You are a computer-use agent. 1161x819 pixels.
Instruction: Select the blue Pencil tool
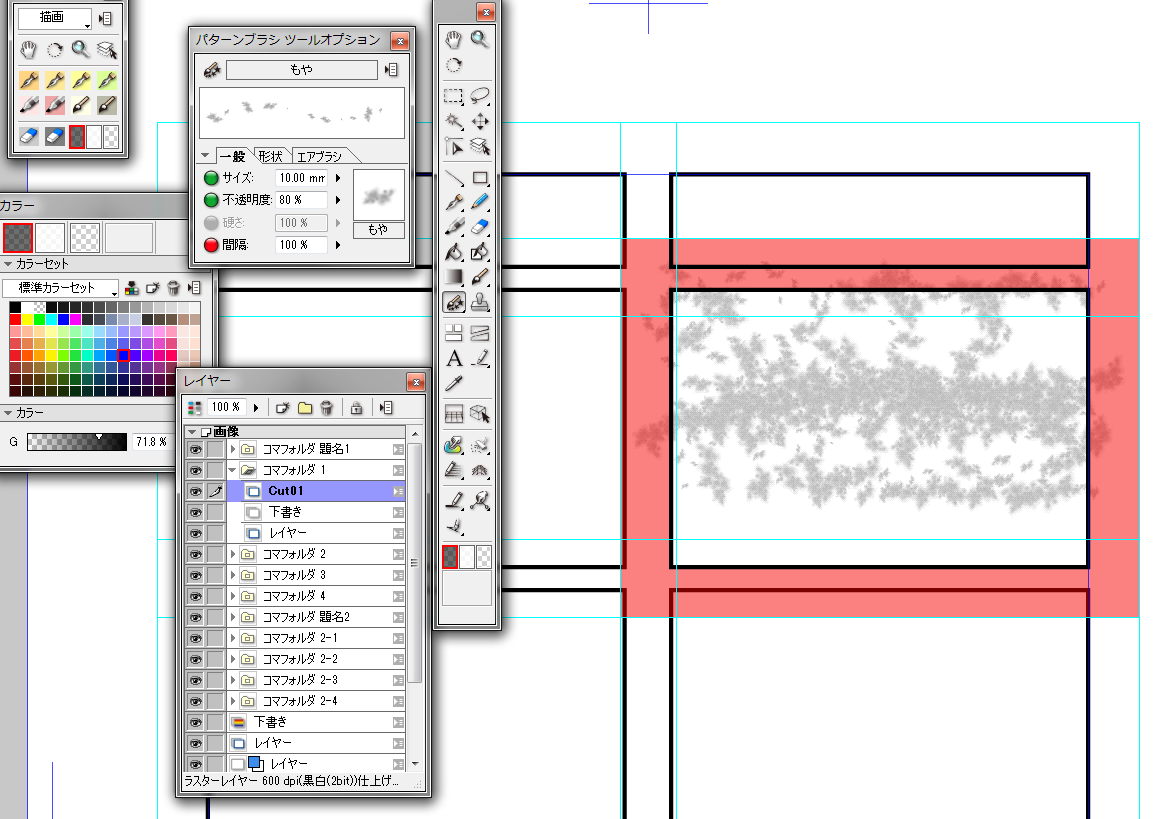(x=480, y=201)
